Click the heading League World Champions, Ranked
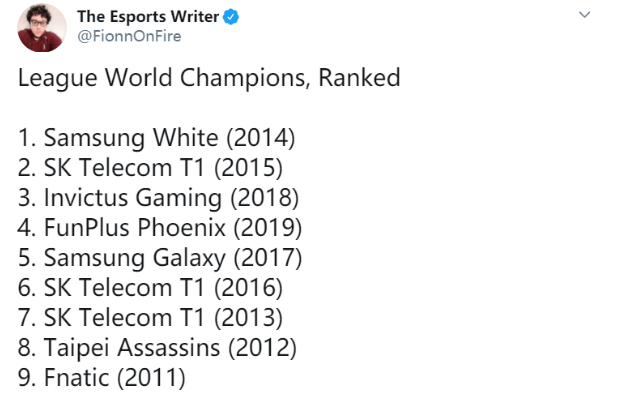 [209, 78]
